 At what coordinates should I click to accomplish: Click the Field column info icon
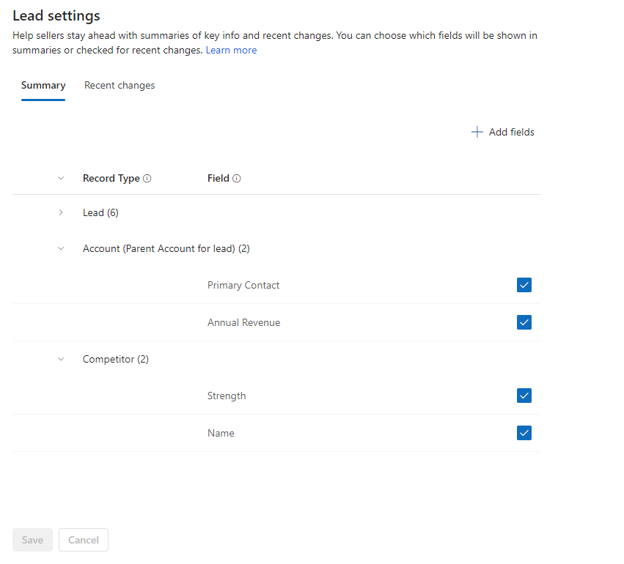[x=236, y=179]
